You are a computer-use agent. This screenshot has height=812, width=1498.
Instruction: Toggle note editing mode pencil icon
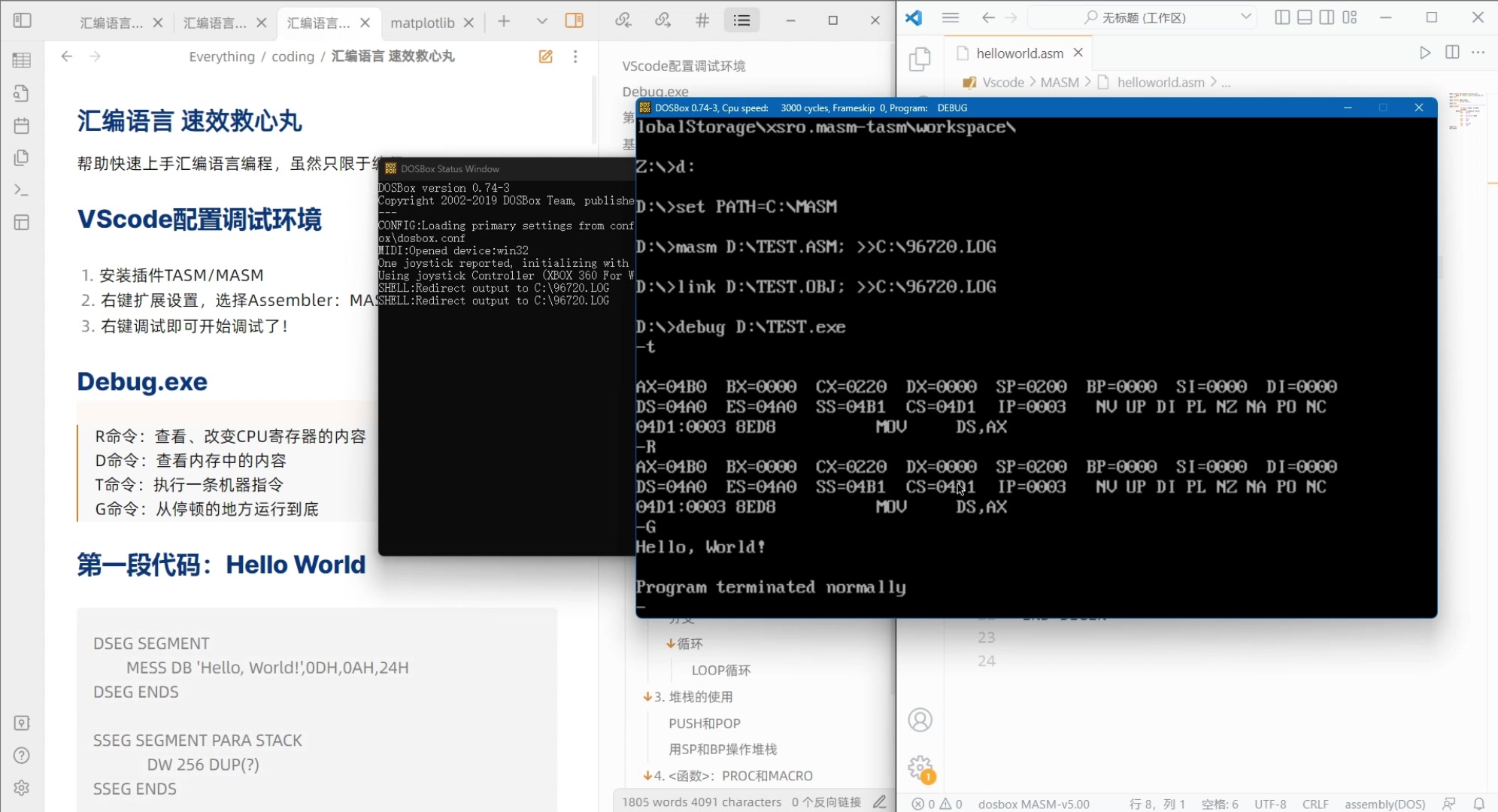[546, 56]
